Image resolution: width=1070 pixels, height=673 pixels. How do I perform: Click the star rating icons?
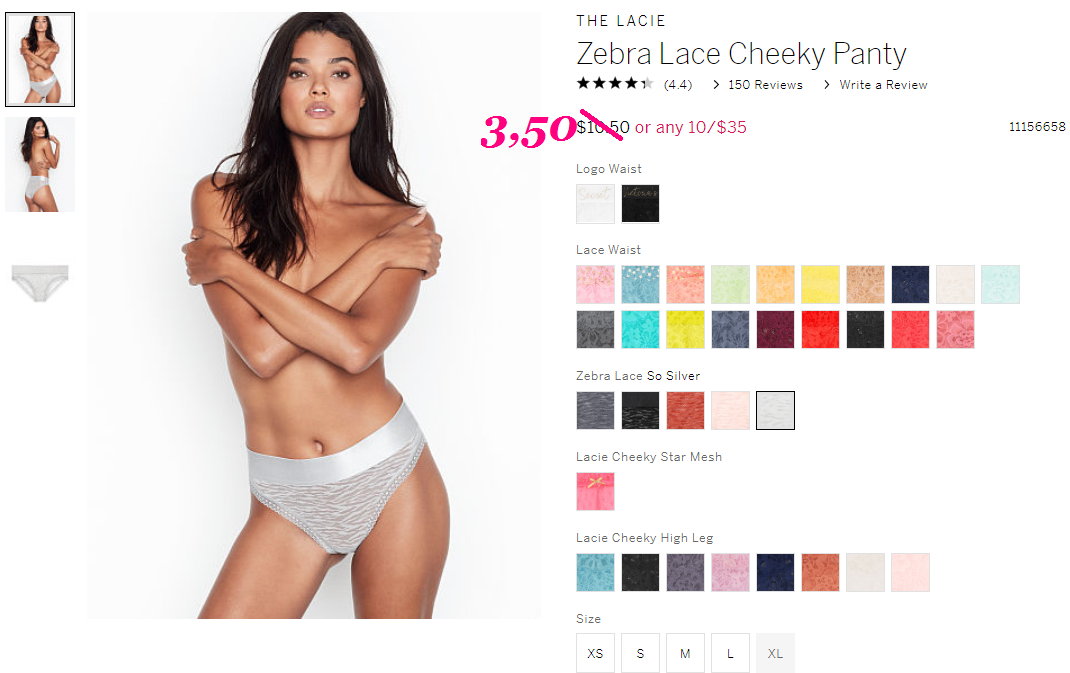tap(615, 84)
